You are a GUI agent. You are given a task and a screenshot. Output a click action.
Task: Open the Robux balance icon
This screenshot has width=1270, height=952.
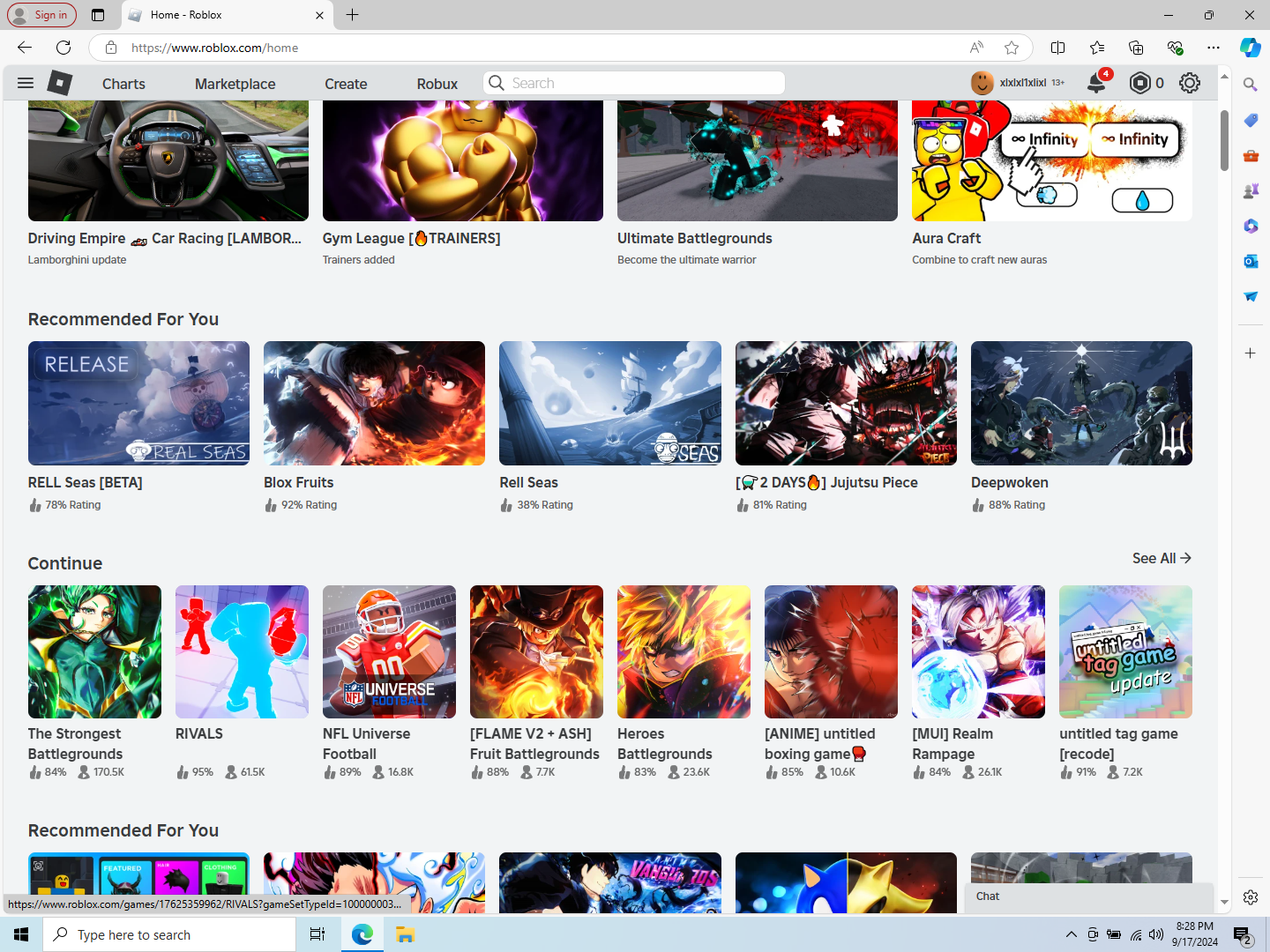(1140, 83)
